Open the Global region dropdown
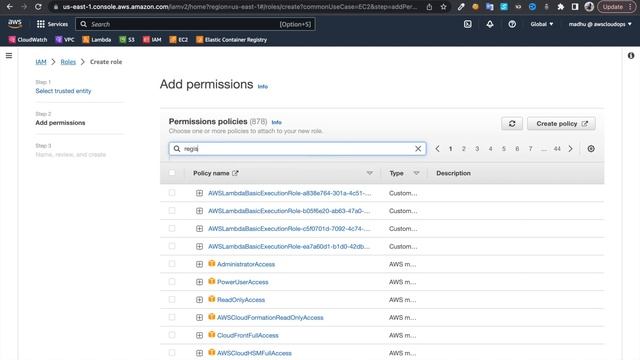This screenshot has height=360, width=640. click(x=542, y=24)
